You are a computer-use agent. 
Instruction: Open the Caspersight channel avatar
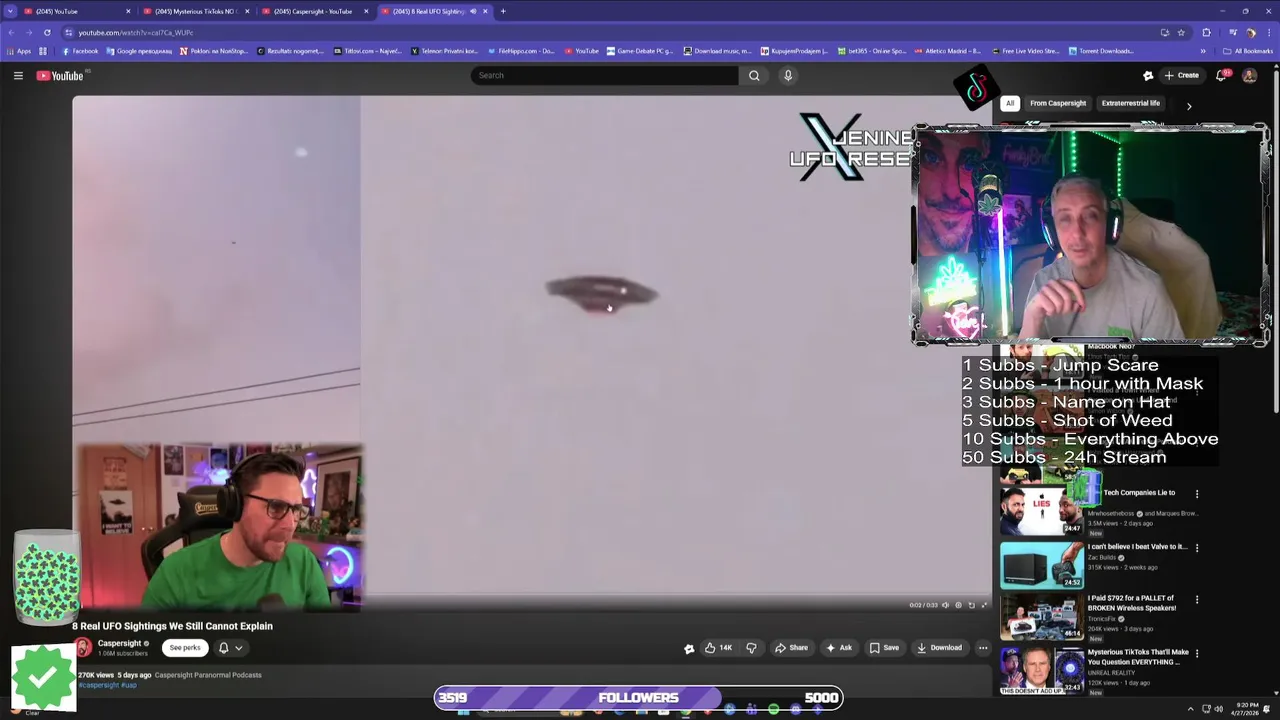pos(83,648)
